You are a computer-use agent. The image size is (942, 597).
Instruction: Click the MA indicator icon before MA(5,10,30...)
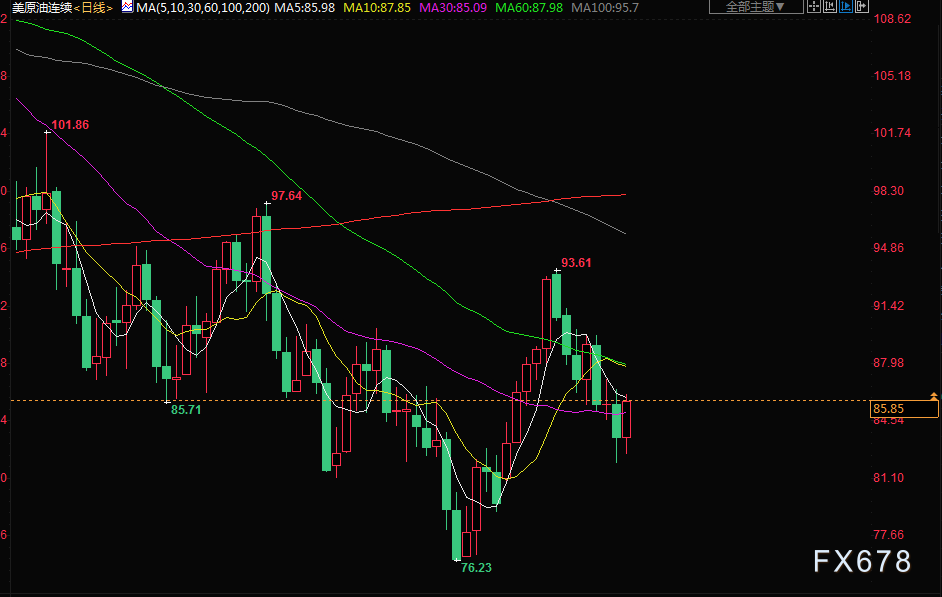(x=127, y=7)
